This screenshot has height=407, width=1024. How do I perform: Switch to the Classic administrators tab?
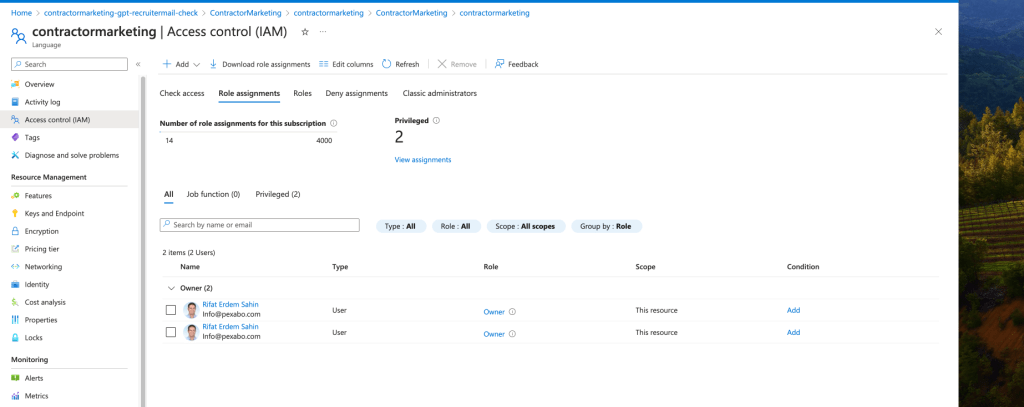point(440,93)
